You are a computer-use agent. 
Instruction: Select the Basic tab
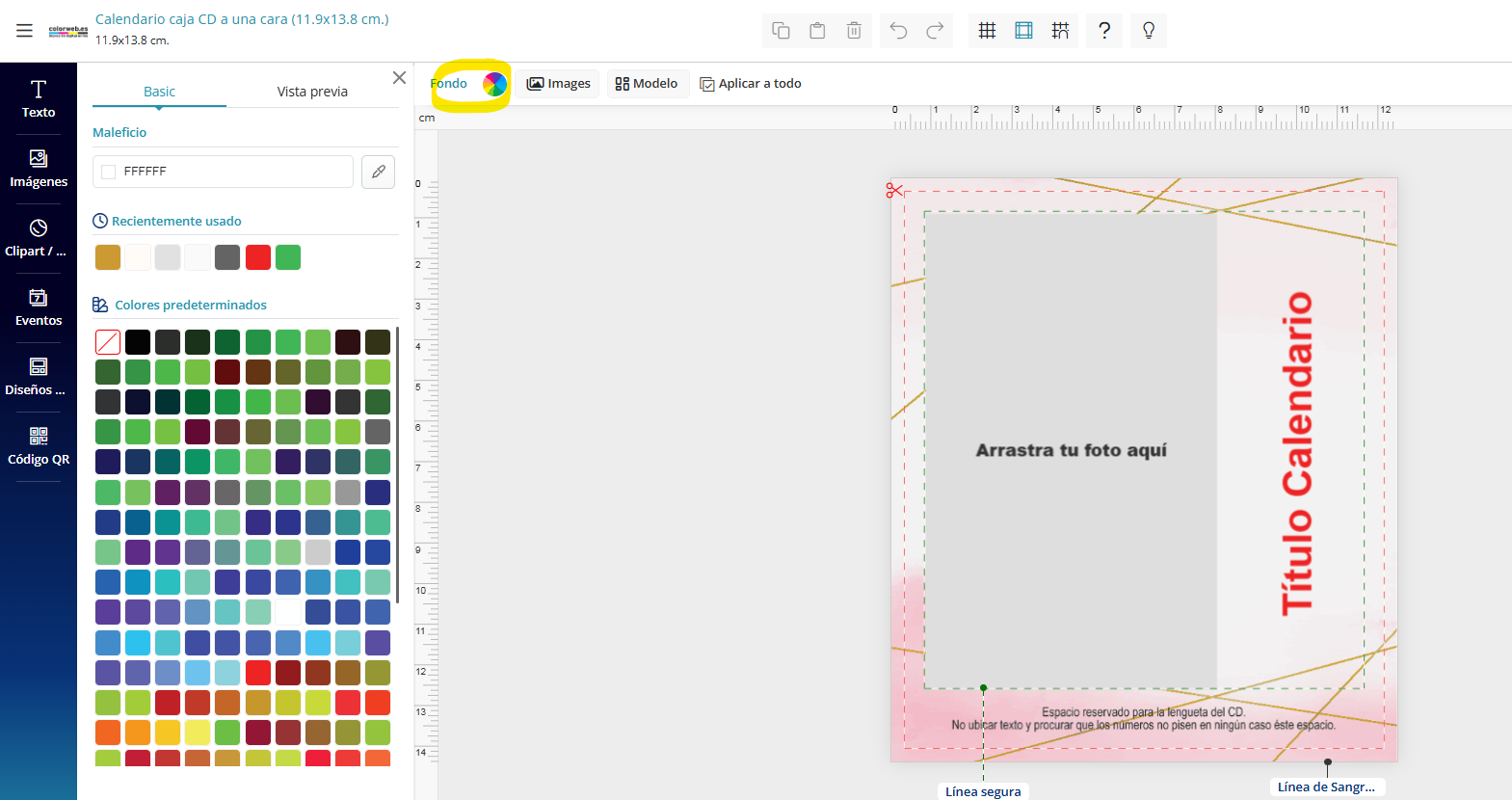click(x=159, y=92)
